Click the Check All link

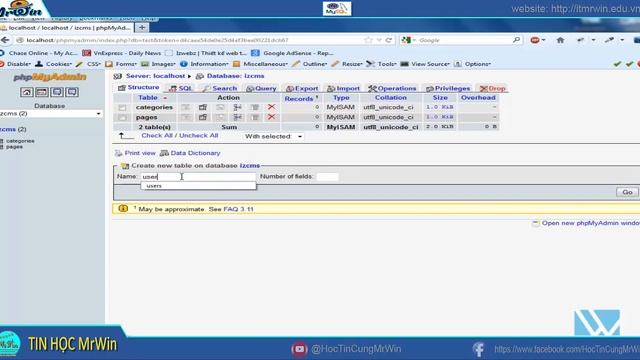157,136
